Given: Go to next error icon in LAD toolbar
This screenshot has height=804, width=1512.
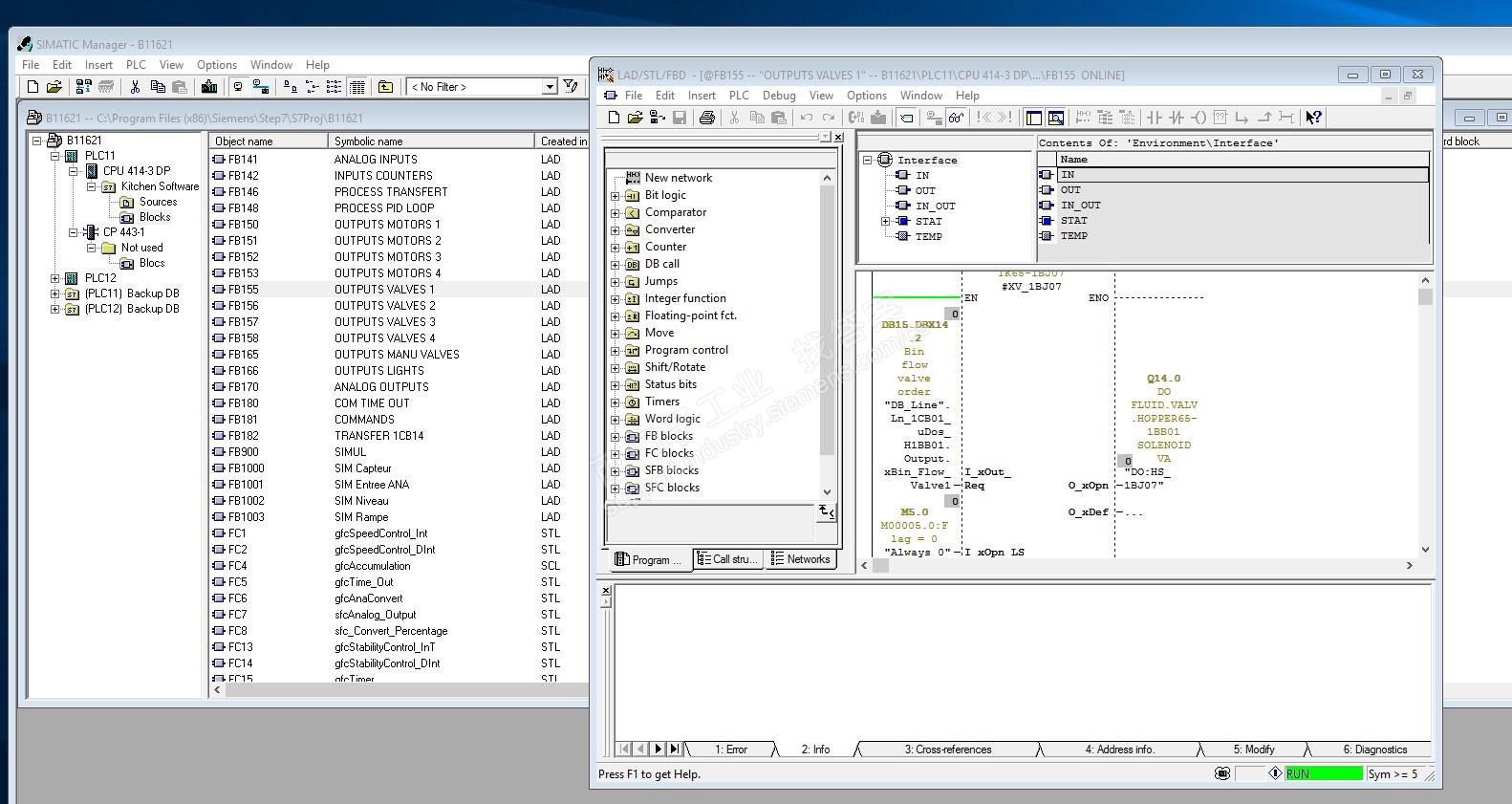Looking at the screenshot, I should 1005,118.
